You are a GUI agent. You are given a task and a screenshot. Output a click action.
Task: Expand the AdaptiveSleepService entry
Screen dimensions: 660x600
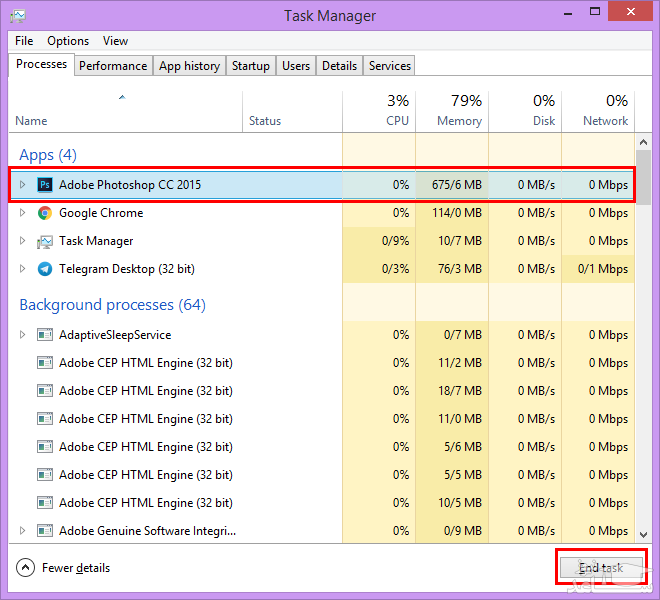pos(23,335)
